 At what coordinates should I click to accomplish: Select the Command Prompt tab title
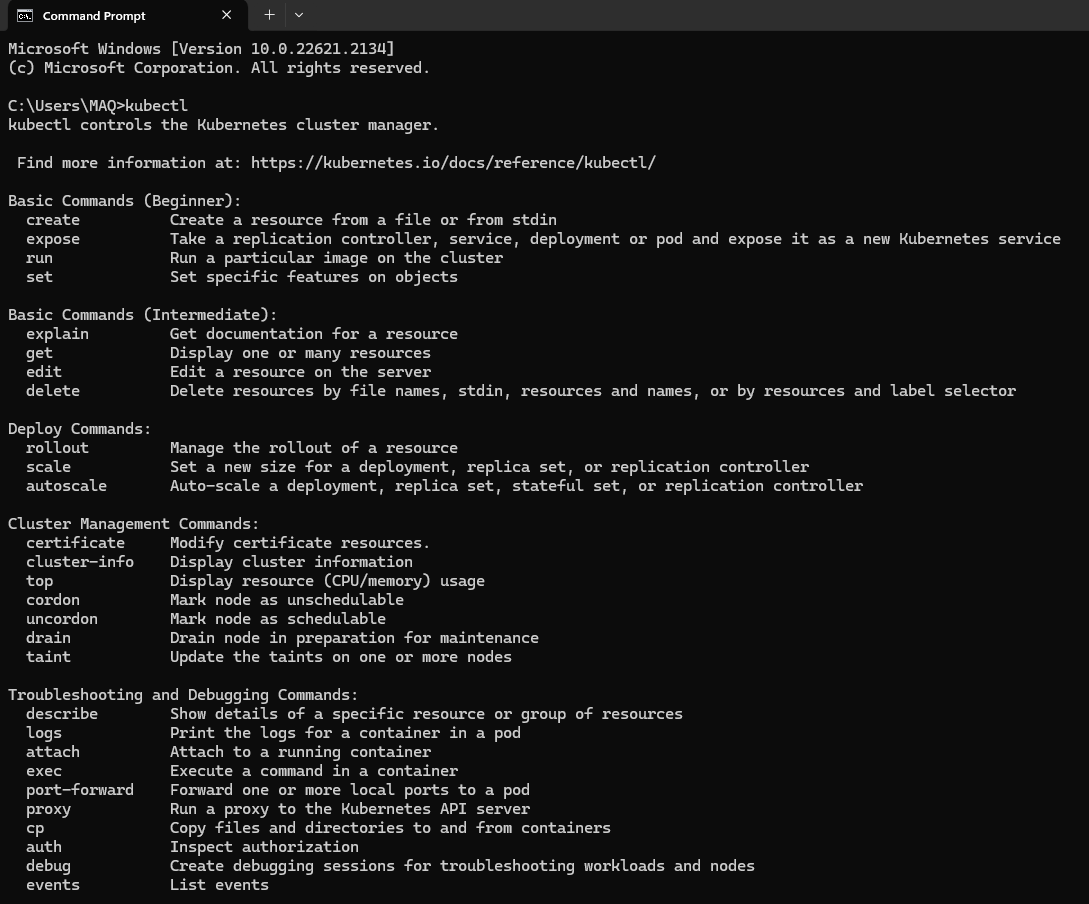[x=94, y=16]
